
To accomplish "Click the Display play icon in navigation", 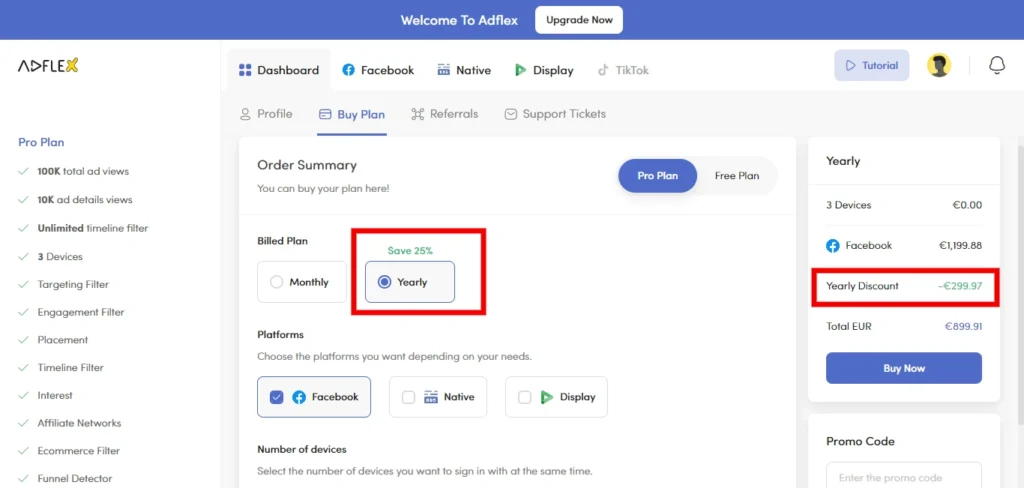I will 520,70.
